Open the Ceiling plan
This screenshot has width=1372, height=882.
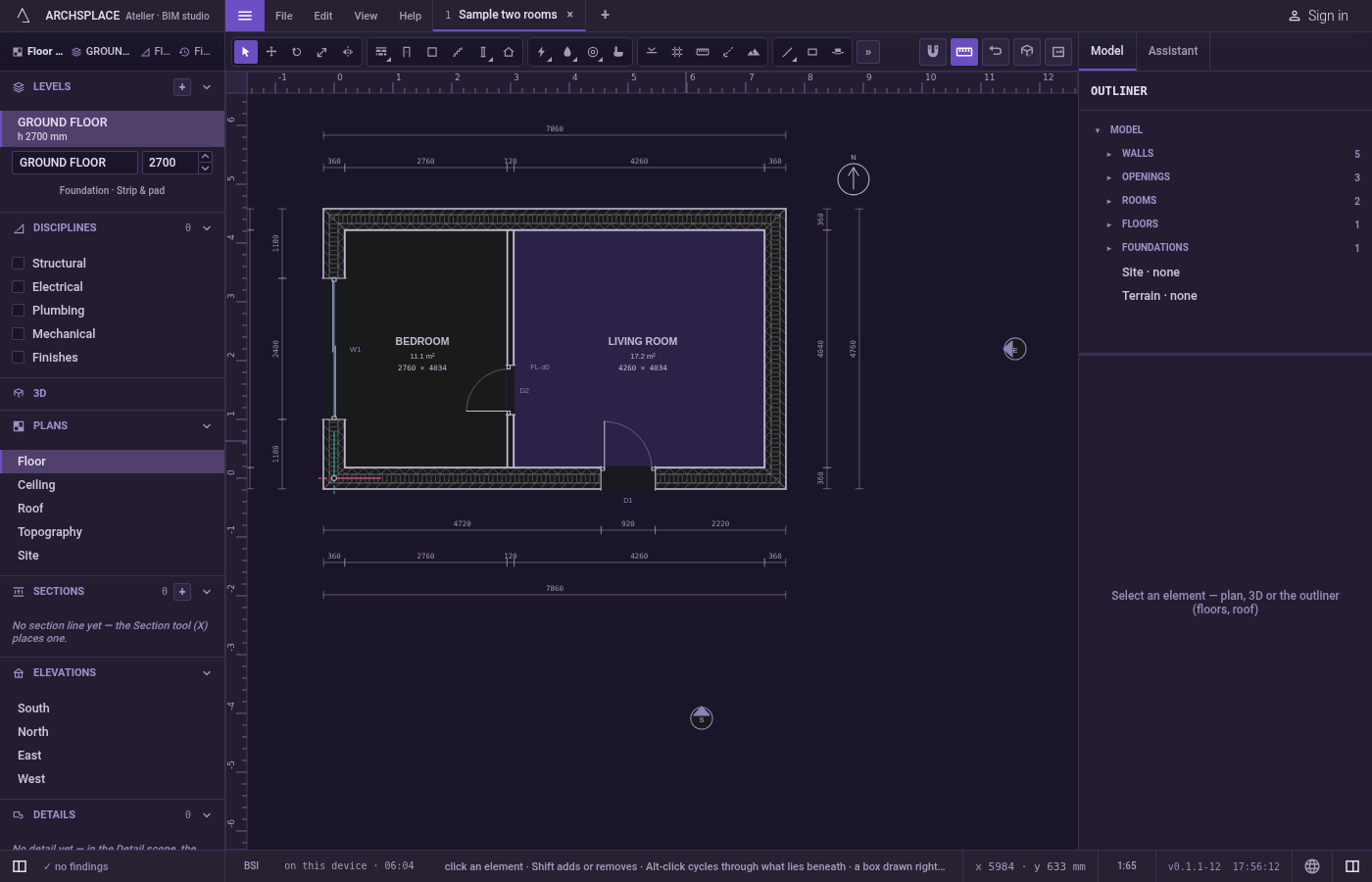point(112,485)
